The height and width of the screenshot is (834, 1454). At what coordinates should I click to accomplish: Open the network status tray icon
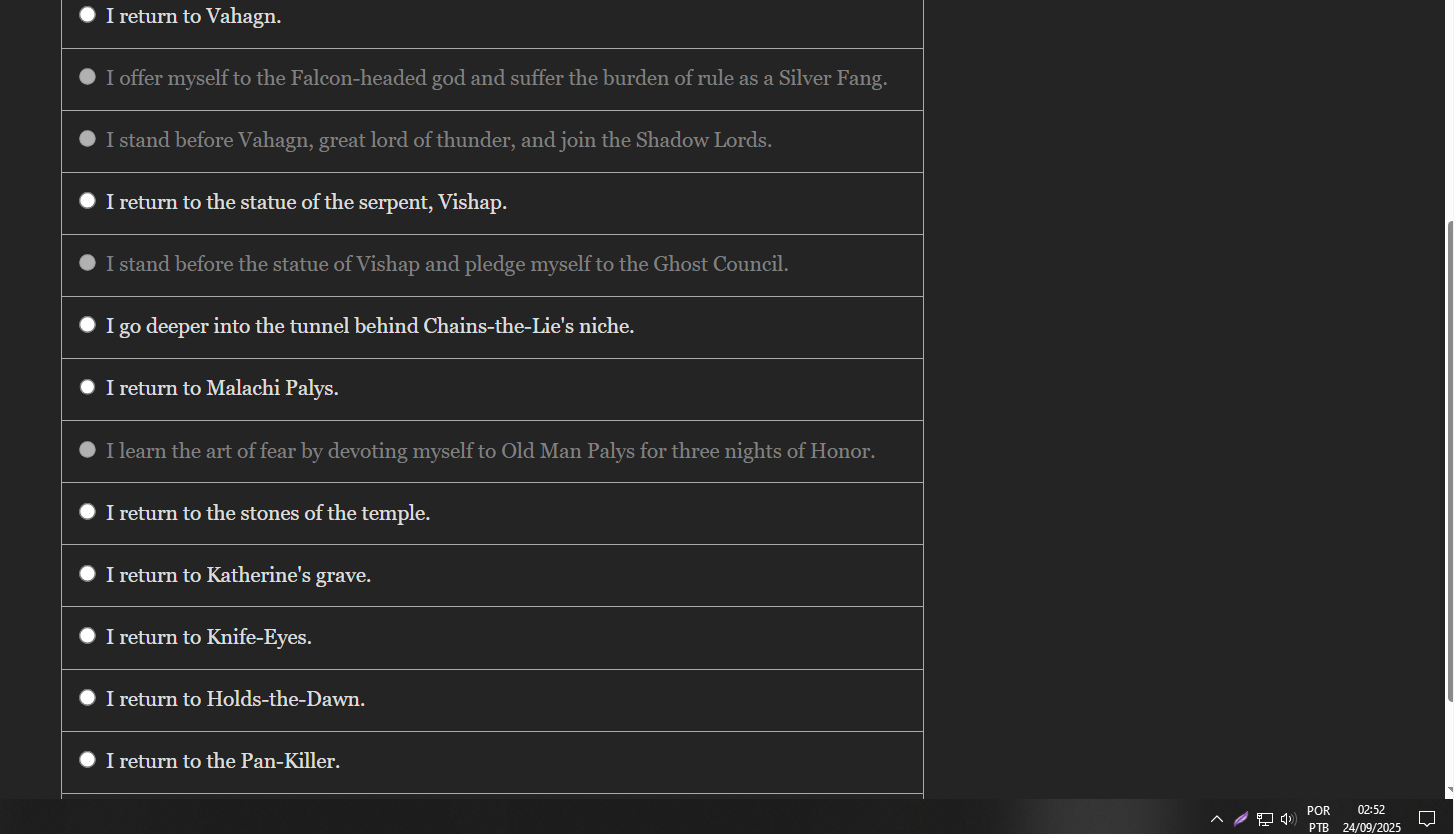1265,819
